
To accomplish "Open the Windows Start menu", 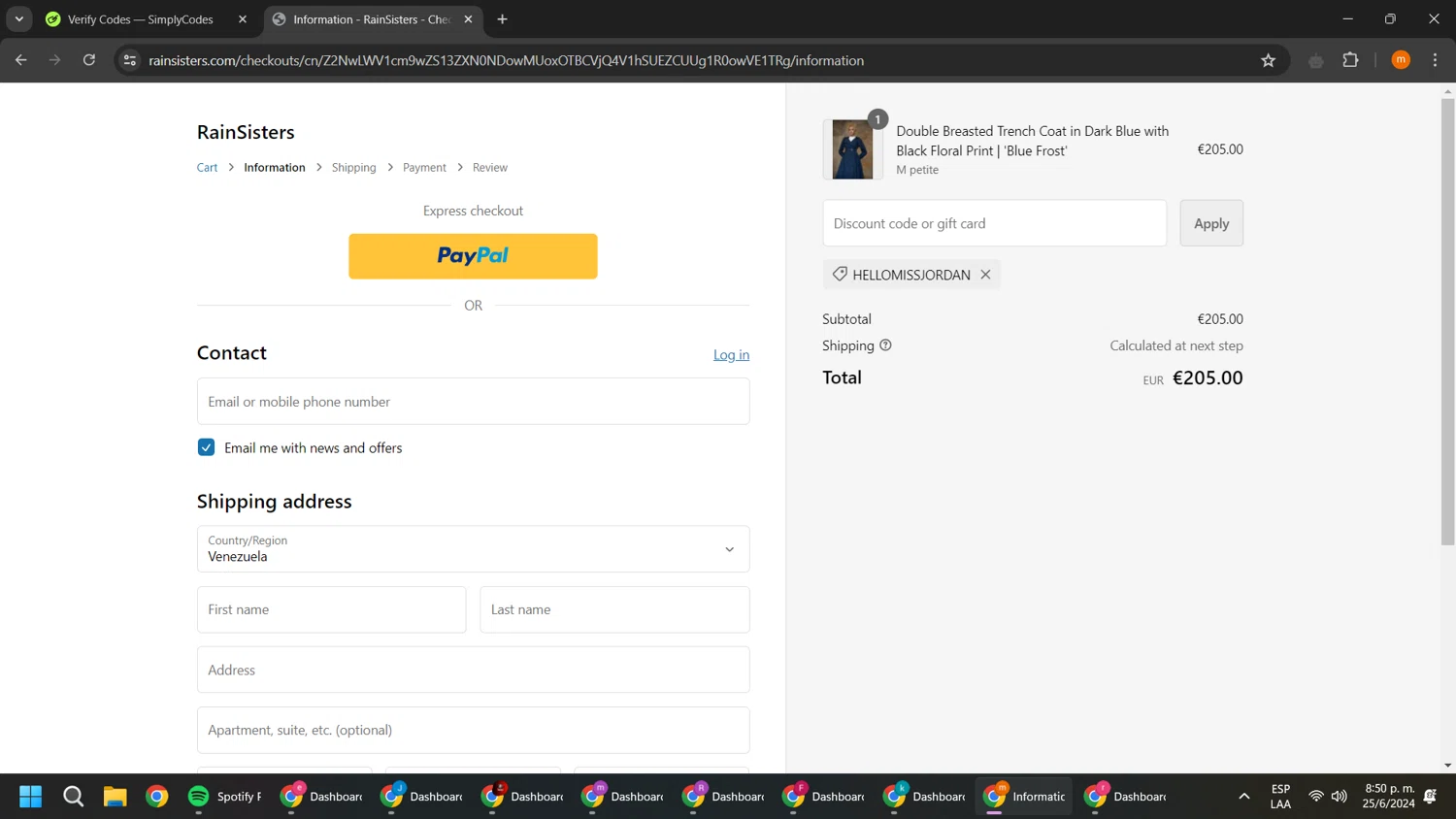I will click(30, 797).
